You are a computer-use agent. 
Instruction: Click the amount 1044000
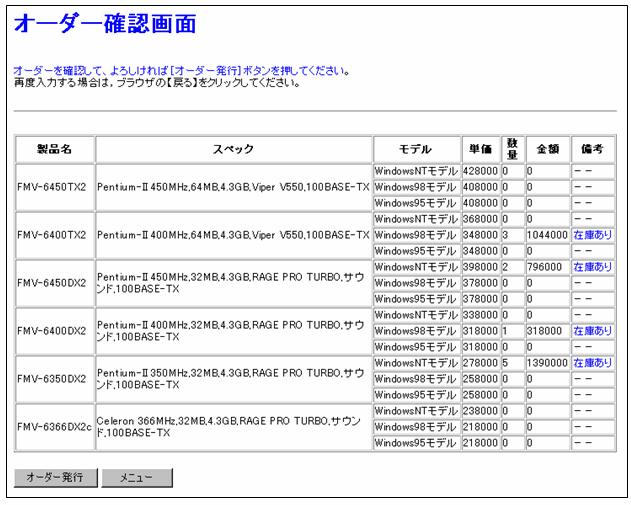pyautogui.click(x=548, y=235)
